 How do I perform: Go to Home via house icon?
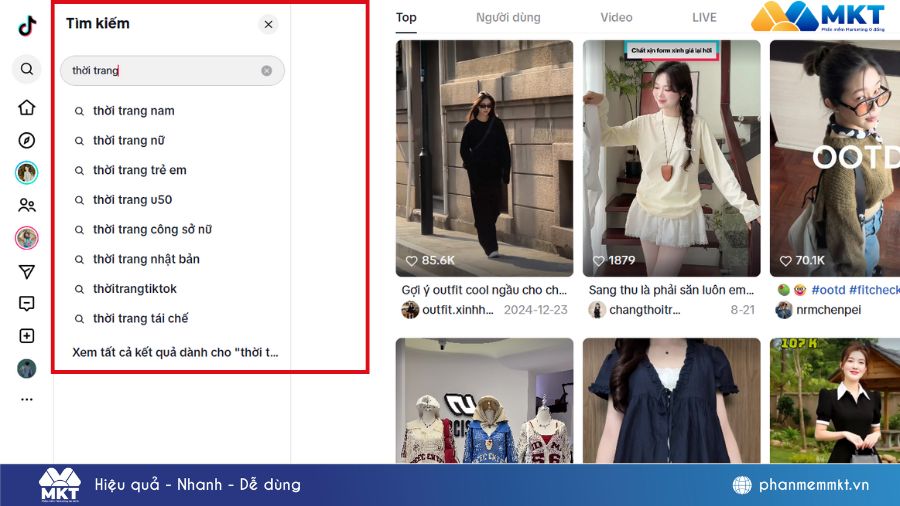(x=27, y=108)
